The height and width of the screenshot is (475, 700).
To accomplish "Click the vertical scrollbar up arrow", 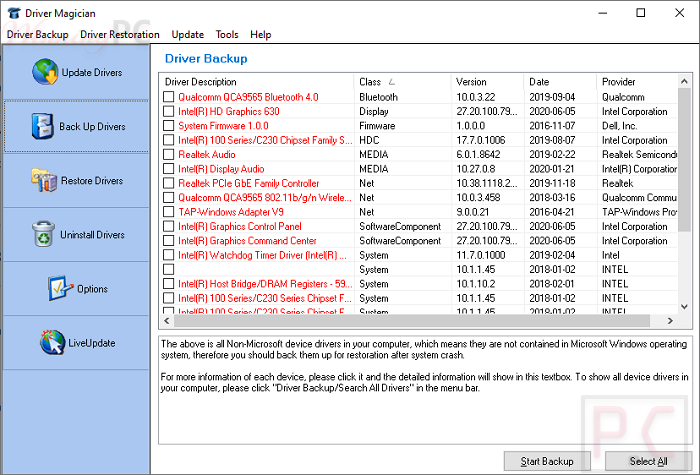I will tap(684, 81).
